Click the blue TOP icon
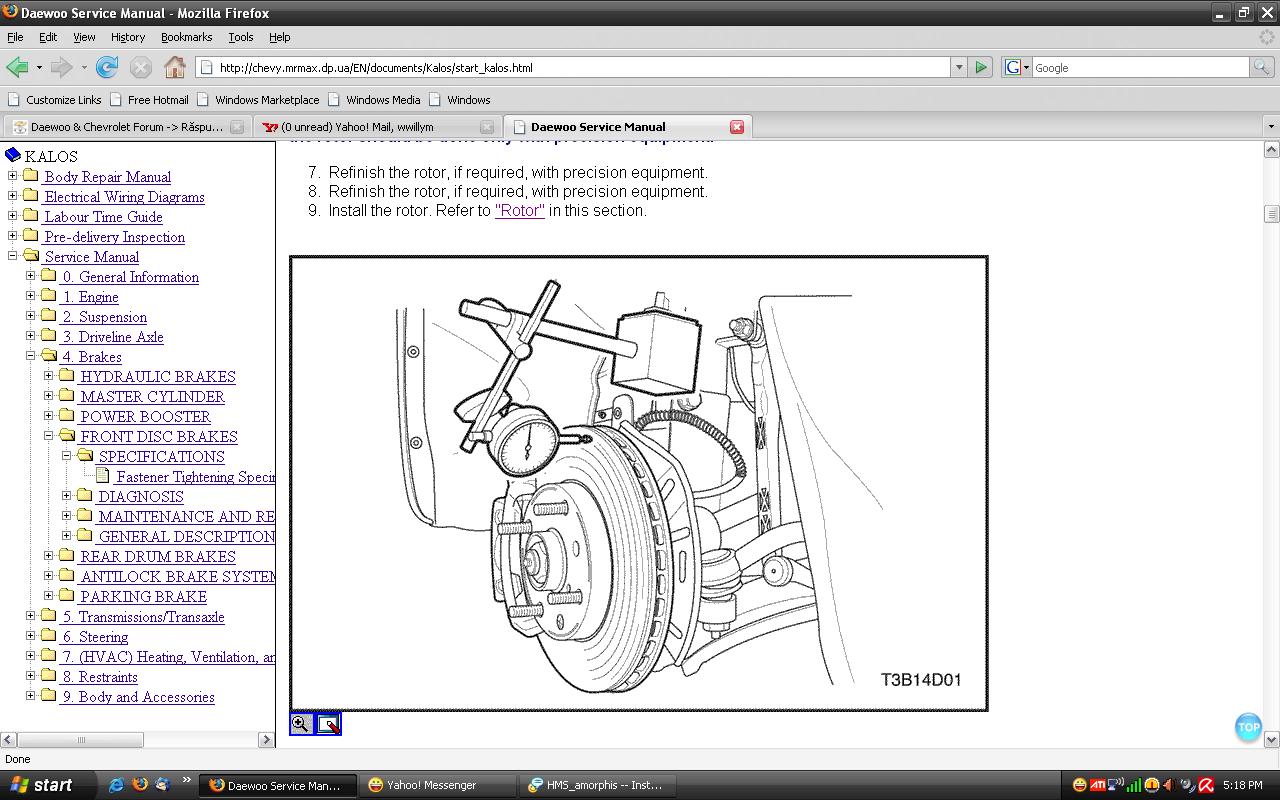1280x800 pixels. [x=1248, y=727]
